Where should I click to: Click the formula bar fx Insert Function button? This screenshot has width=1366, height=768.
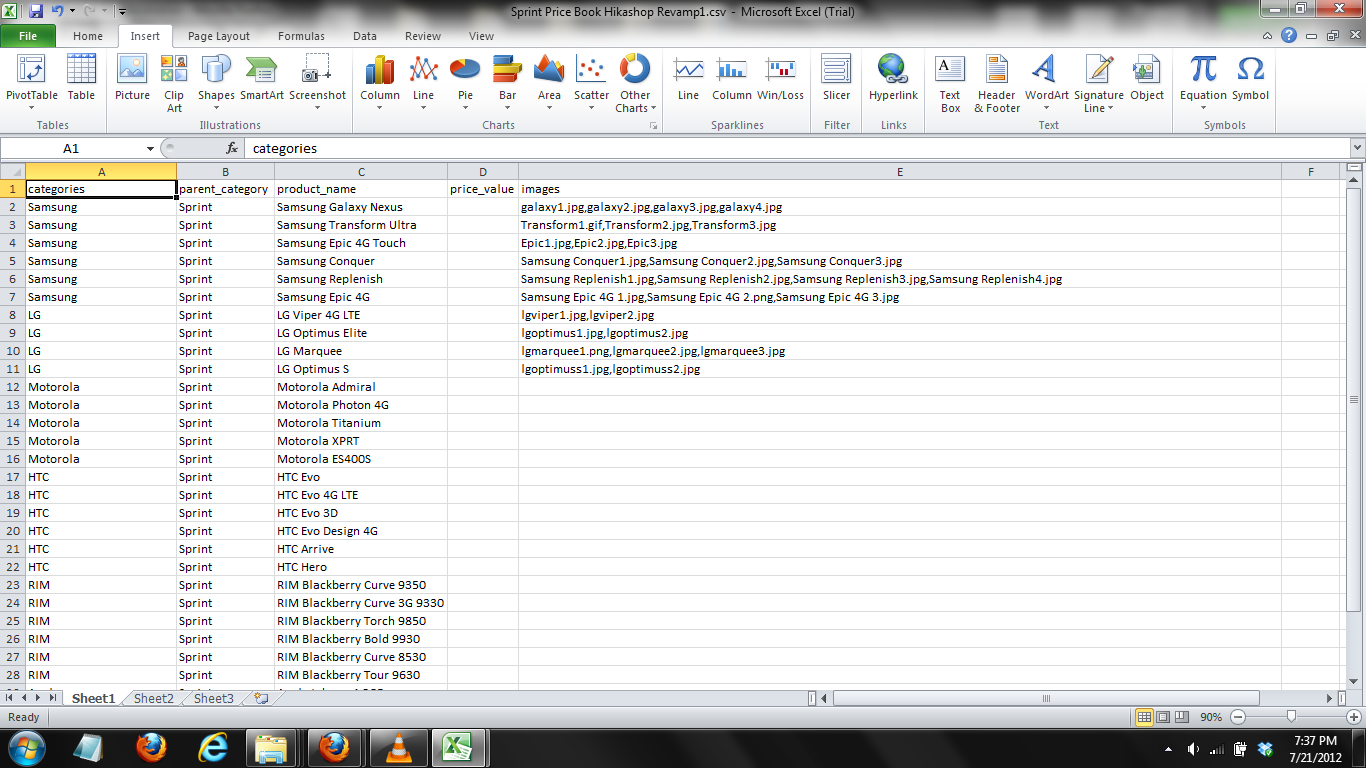pyautogui.click(x=232, y=148)
